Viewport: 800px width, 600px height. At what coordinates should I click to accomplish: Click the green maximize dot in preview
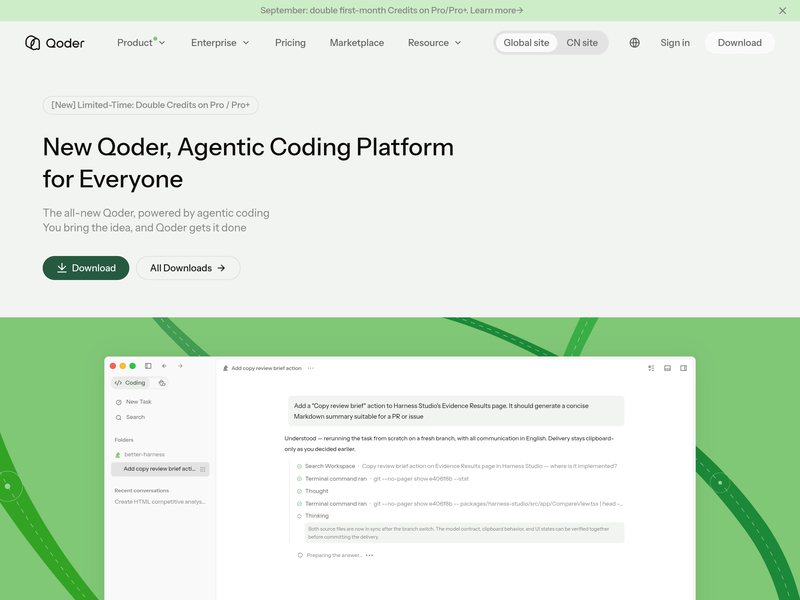[x=133, y=366]
